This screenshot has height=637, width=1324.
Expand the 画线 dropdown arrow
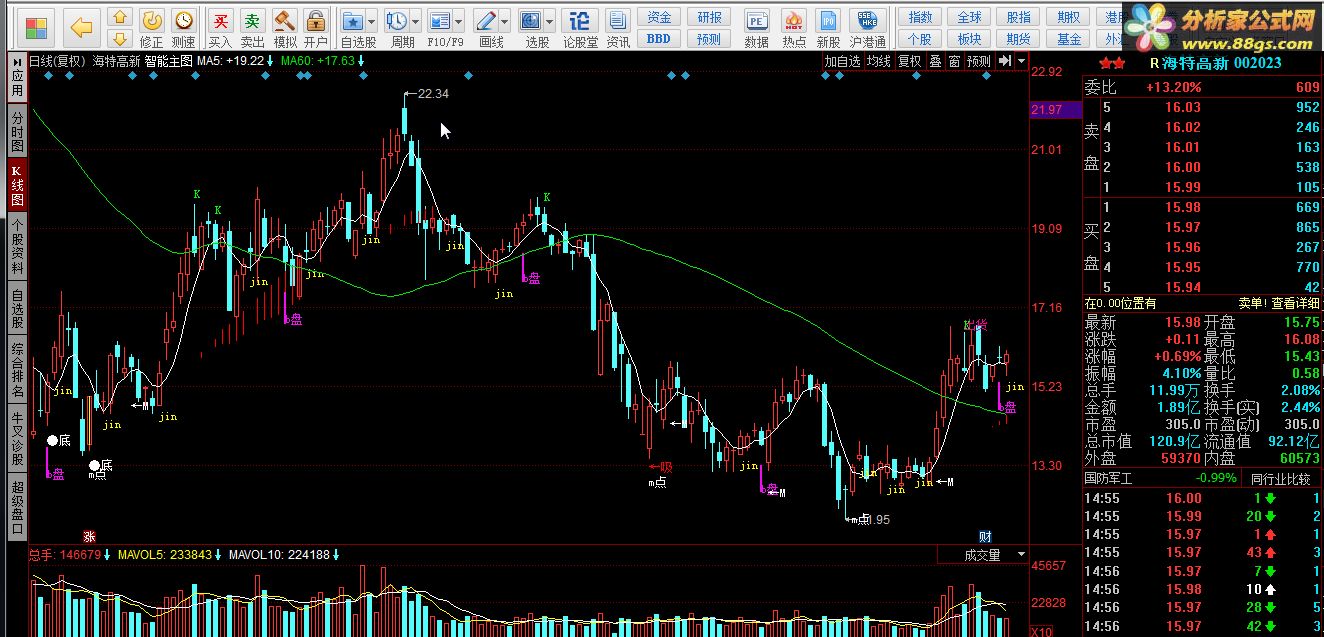[504, 21]
